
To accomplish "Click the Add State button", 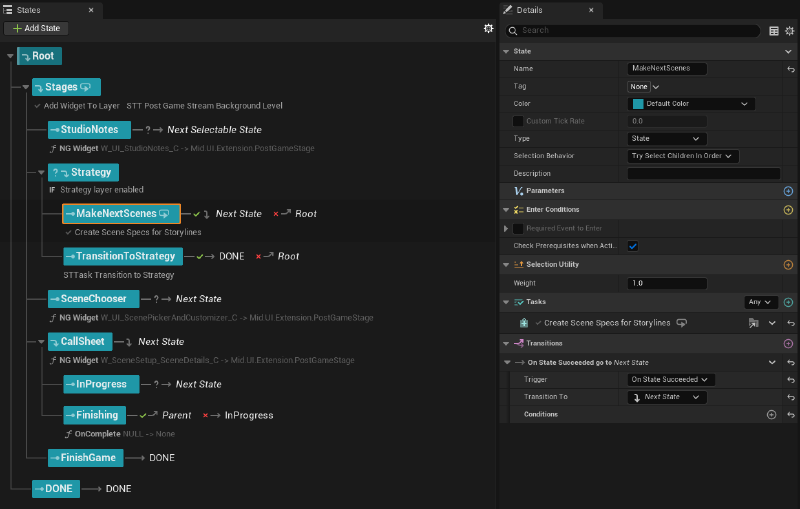I will click(36, 29).
